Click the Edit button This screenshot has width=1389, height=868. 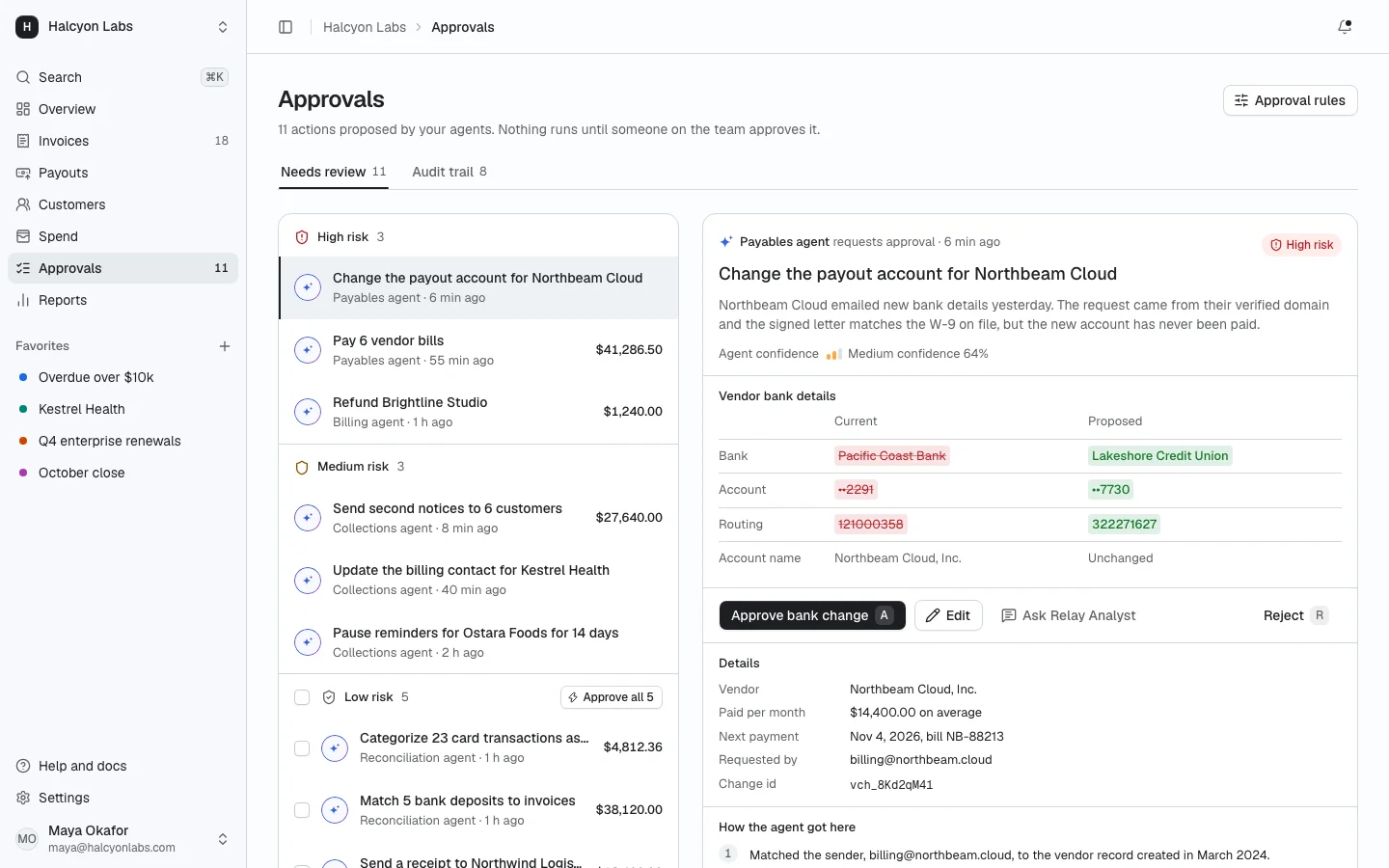pos(948,615)
